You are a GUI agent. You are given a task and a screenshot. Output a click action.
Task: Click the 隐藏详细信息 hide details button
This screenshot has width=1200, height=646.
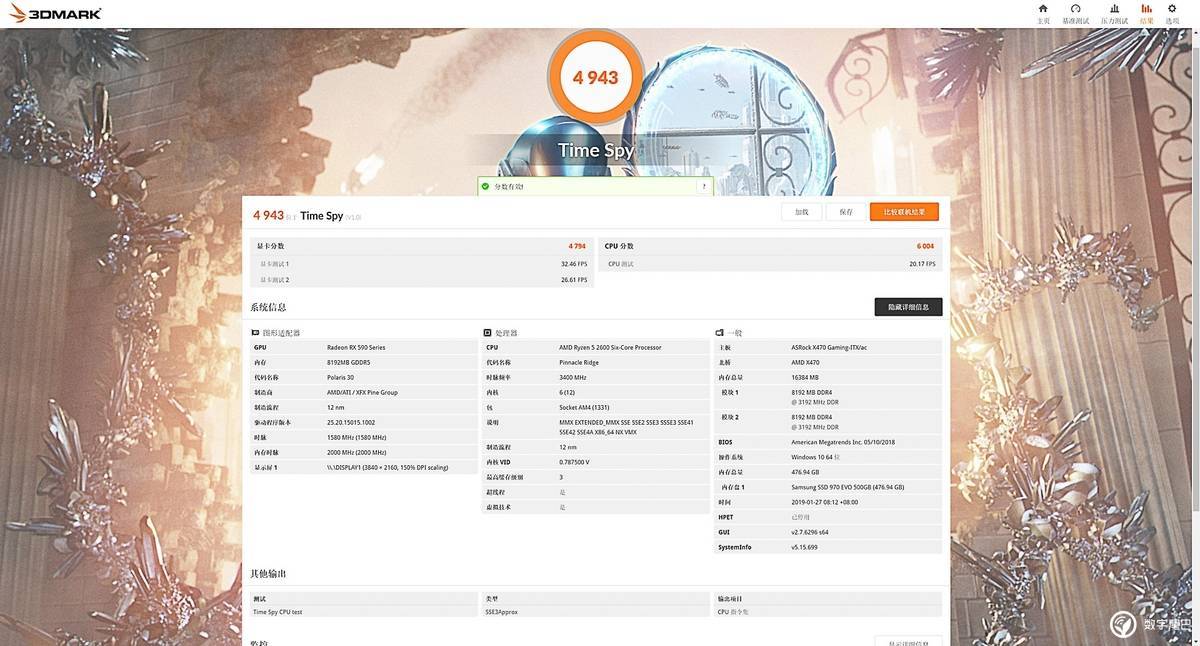click(908, 307)
